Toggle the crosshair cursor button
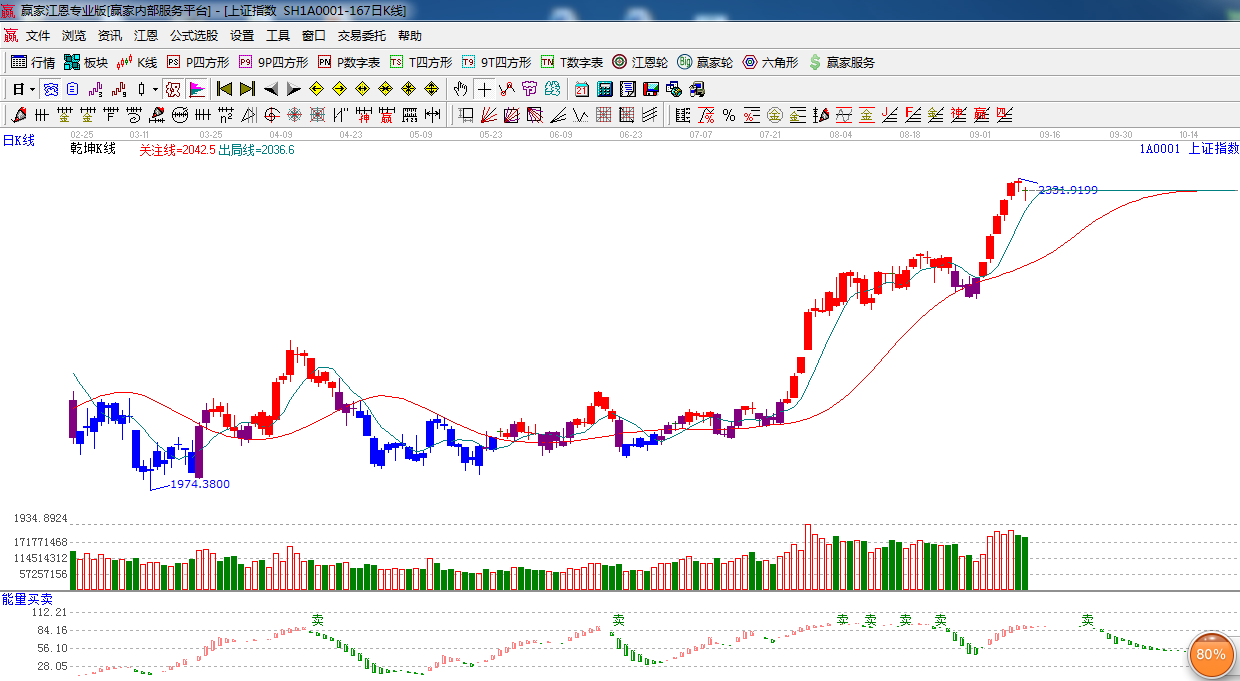The image size is (1240, 681). pos(484,89)
